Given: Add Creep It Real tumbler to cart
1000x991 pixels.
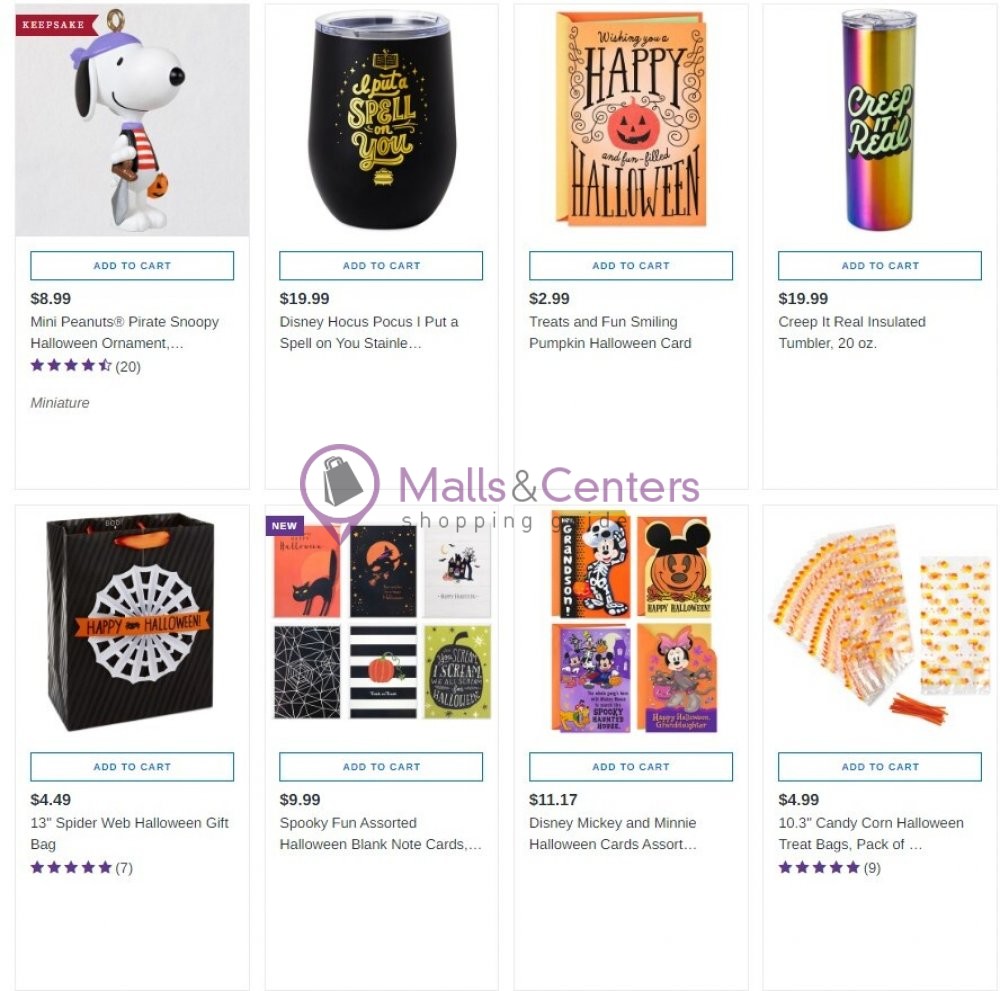Looking at the screenshot, I should (880, 265).
